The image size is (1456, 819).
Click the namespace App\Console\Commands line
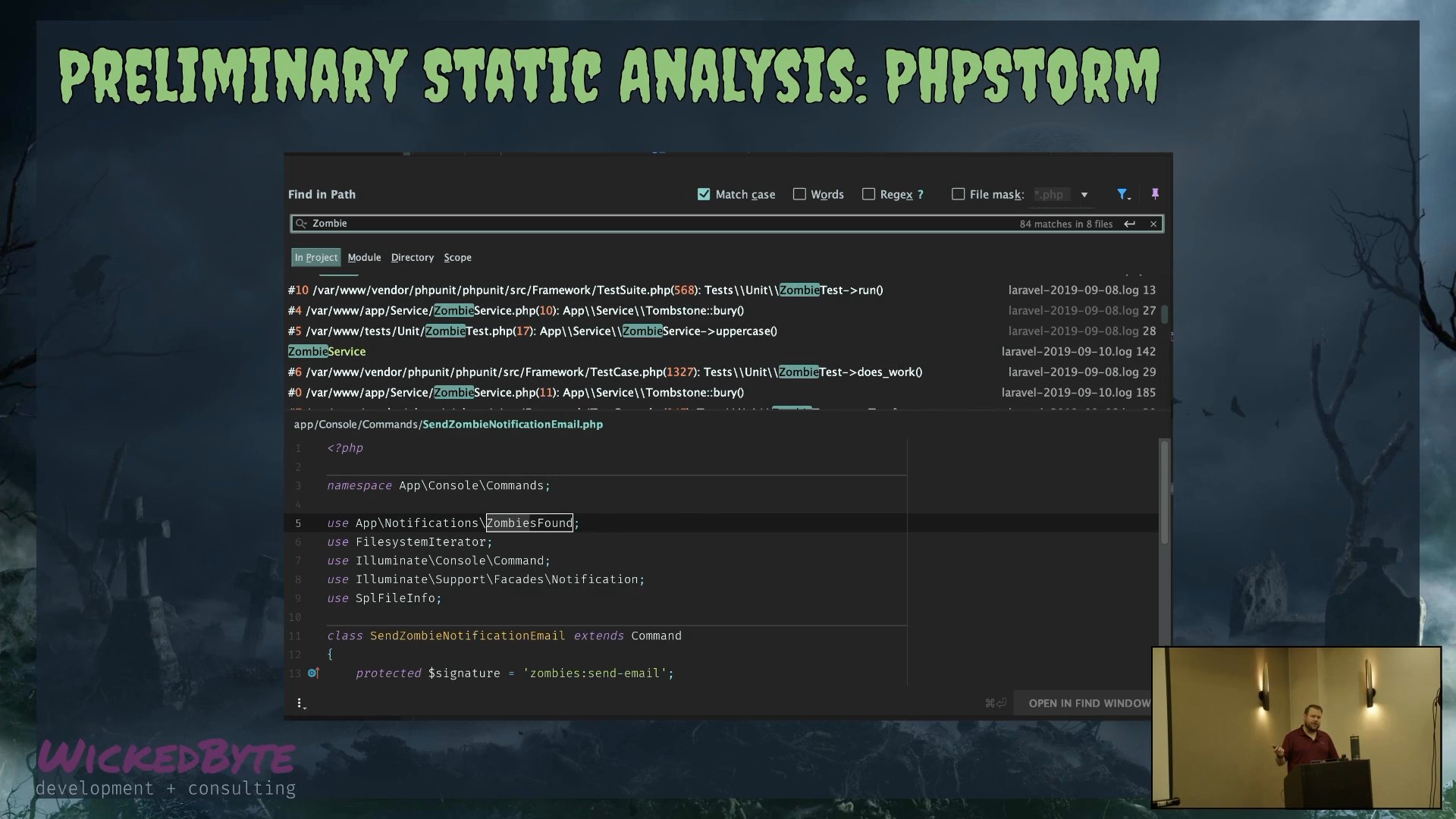click(438, 486)
